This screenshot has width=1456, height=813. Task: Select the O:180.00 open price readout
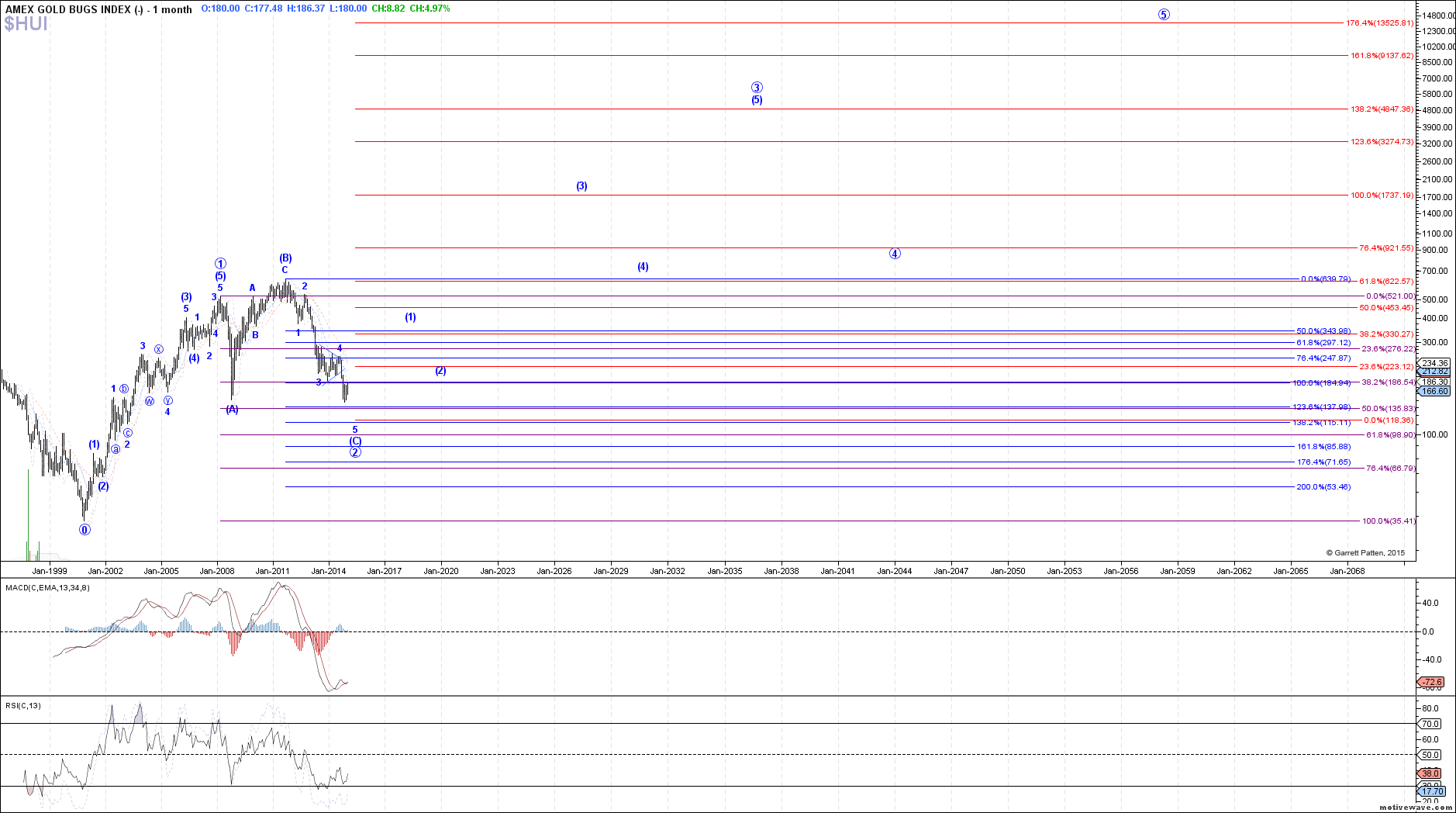[220, 9]
